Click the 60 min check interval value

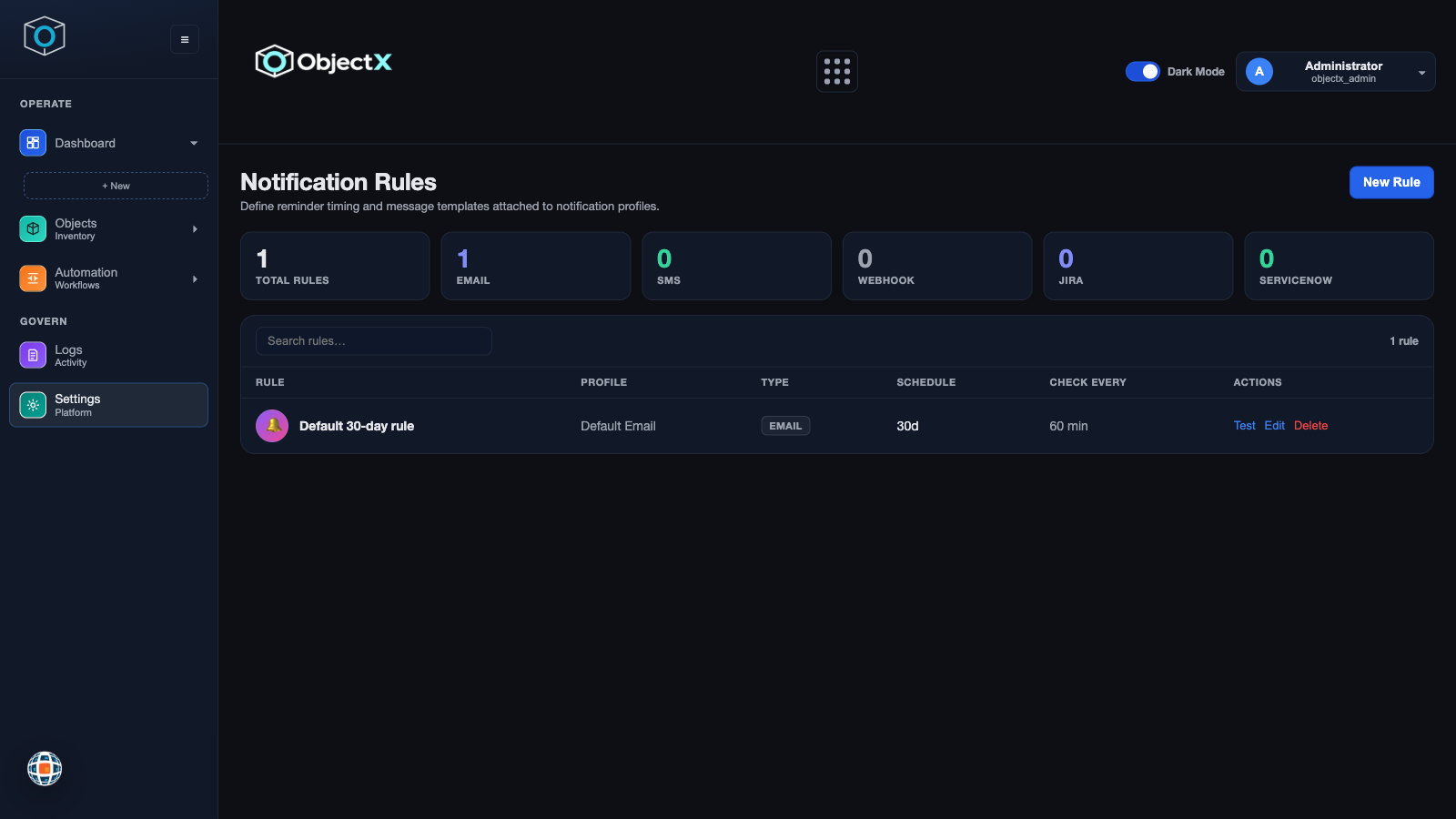(x=1068, y=426)
